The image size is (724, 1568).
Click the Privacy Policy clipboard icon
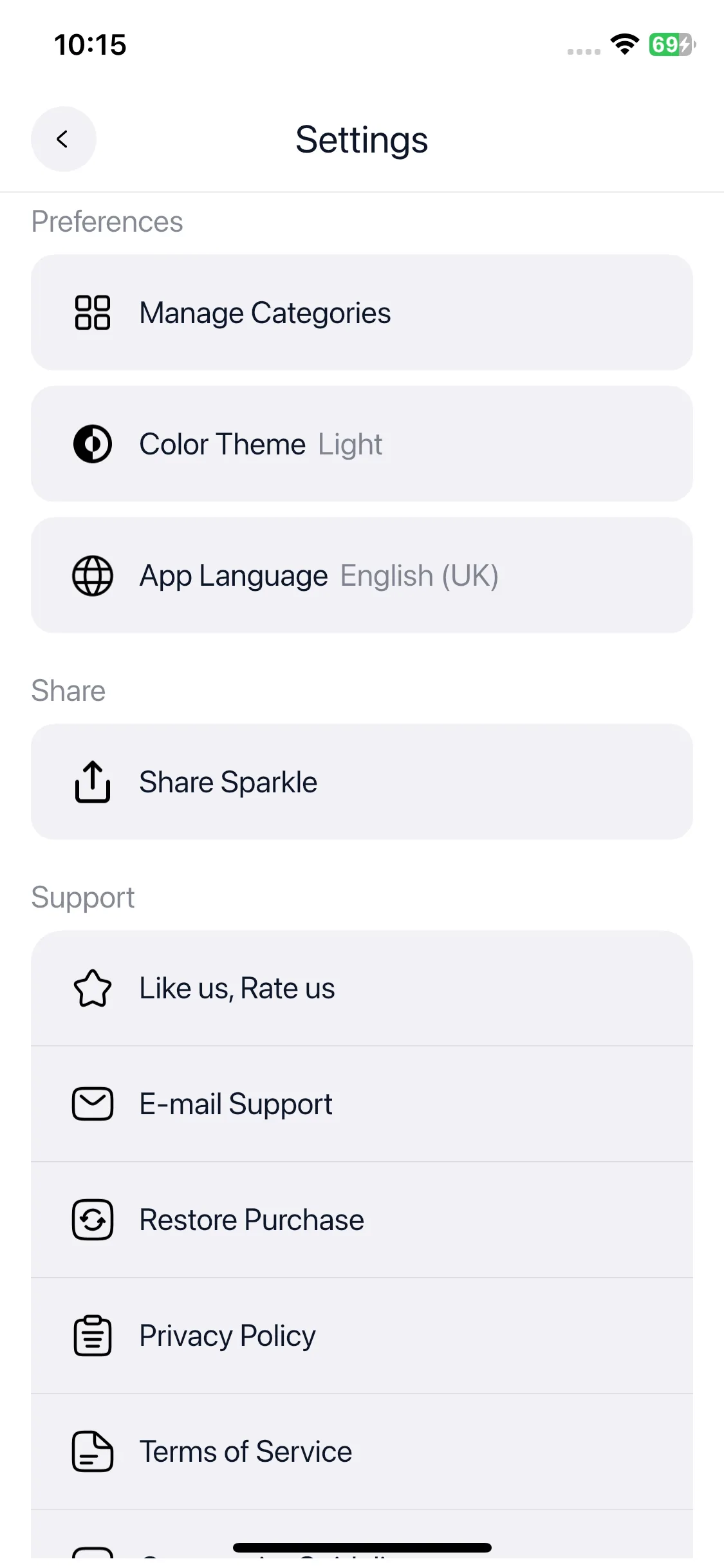click(93, 1336)
